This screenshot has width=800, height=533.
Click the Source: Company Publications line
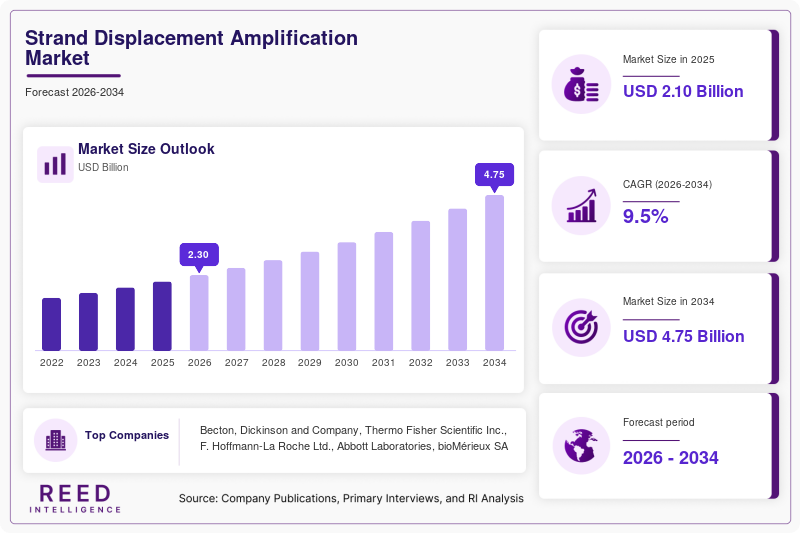pyautogui.click(x=351, y=498)
